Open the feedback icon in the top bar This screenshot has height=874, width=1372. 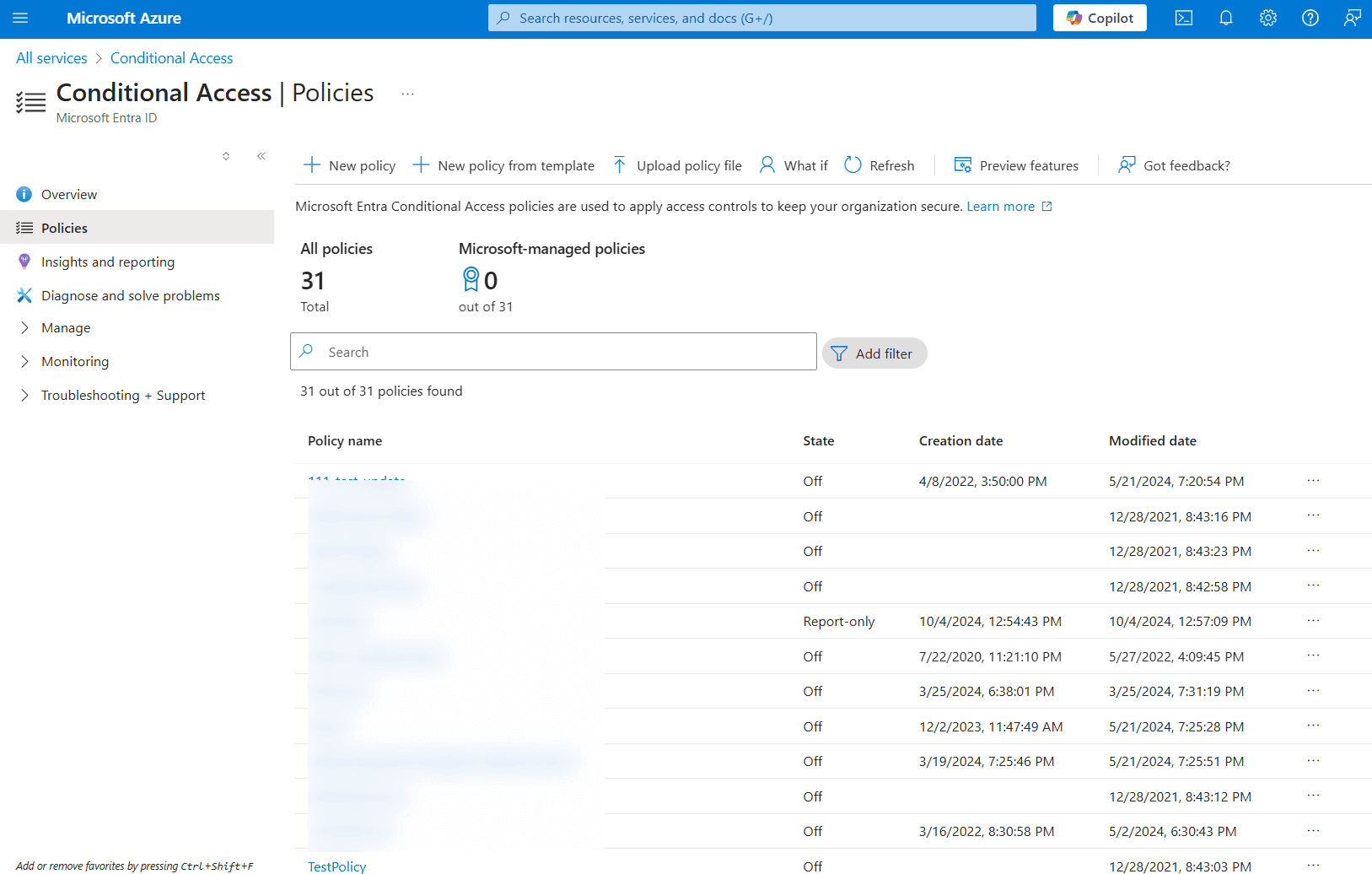[x=1352, y=18]
